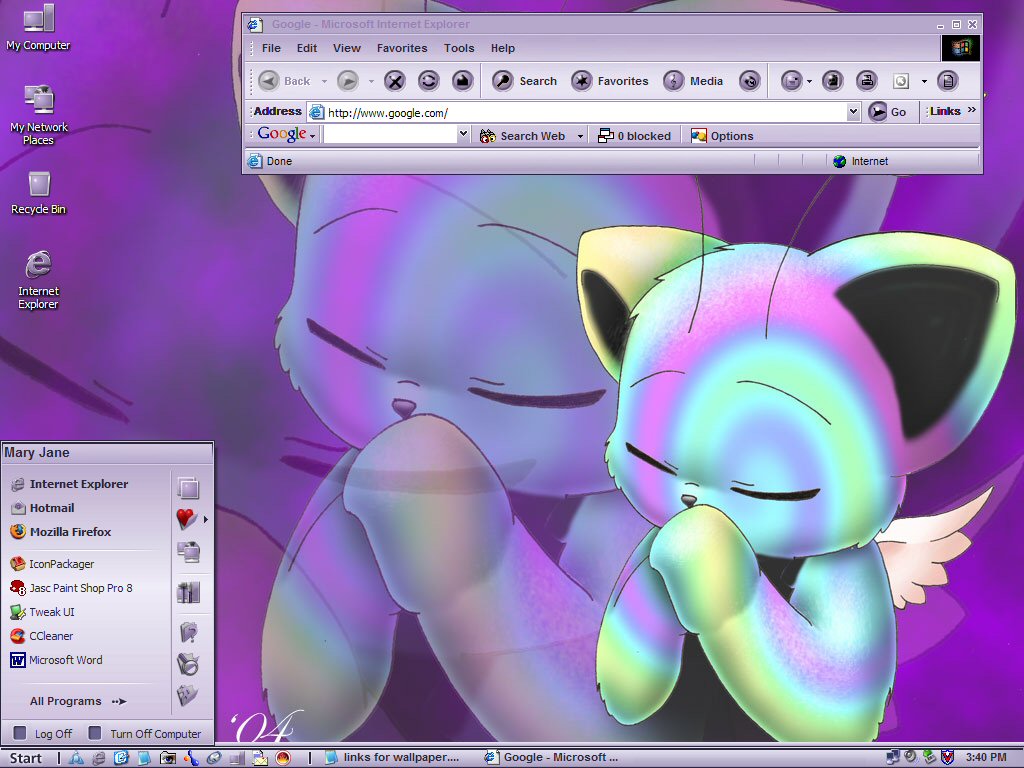This screenshot has height=768, width=1024.
Task: Open the Favorites menu in menu bar
Action: coord(402,48)
